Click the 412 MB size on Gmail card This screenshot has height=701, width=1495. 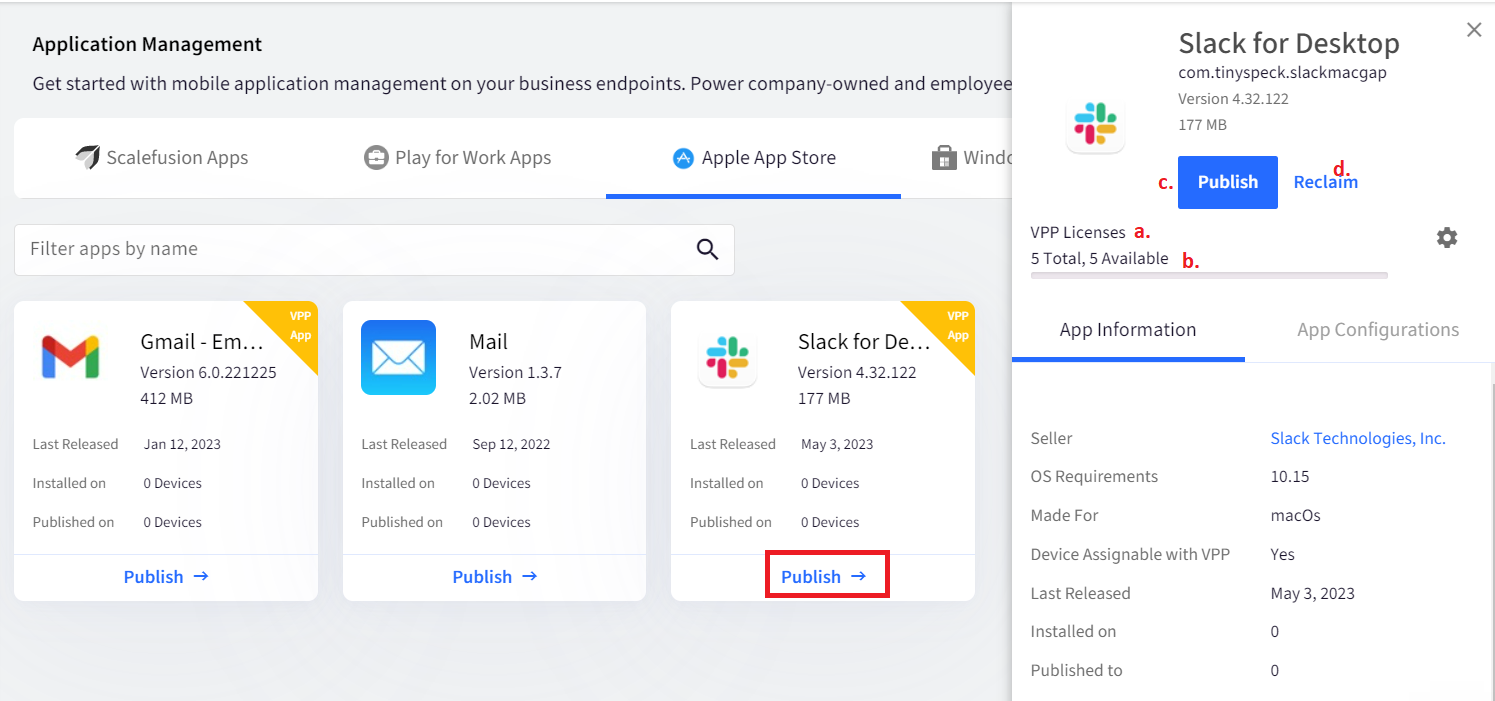tap(167, 398)
